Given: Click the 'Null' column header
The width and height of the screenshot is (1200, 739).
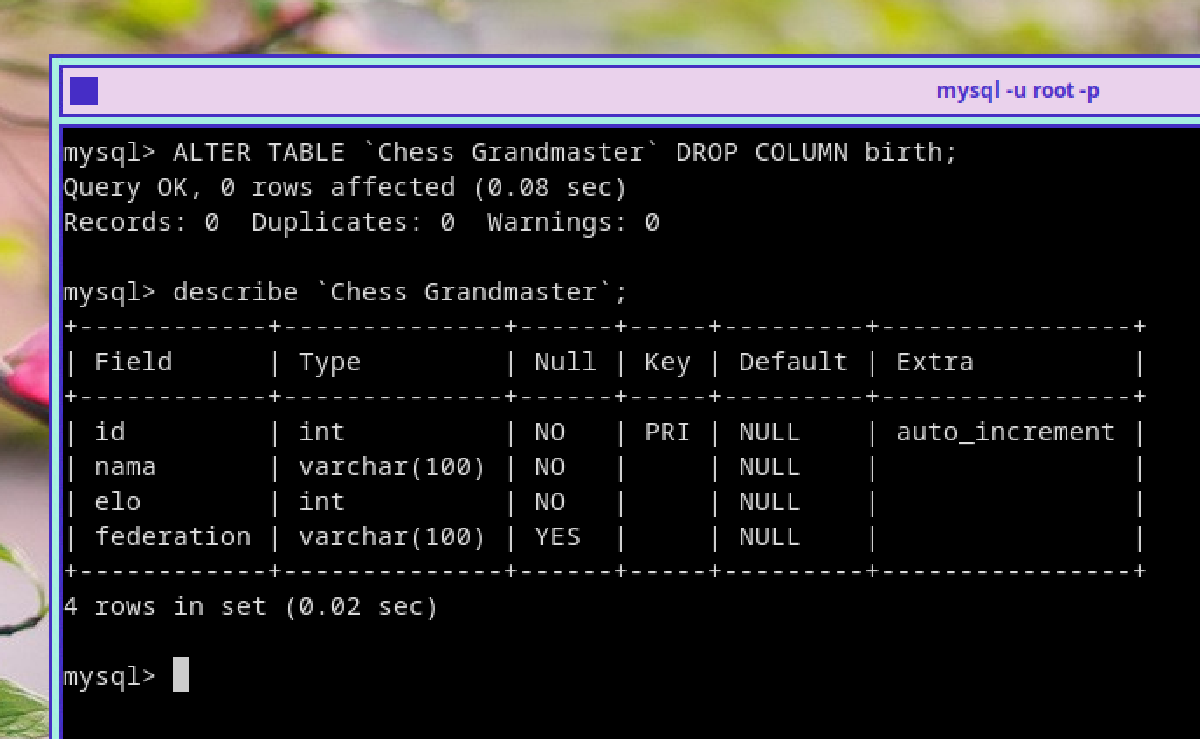Looking at the screenshot, I should [x=565, y=362].
